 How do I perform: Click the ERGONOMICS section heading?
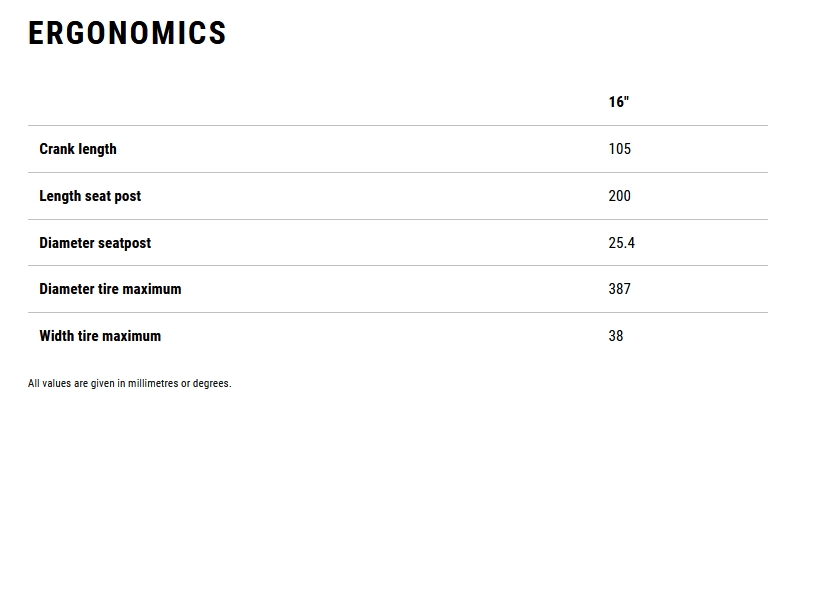tap(127, 33)
